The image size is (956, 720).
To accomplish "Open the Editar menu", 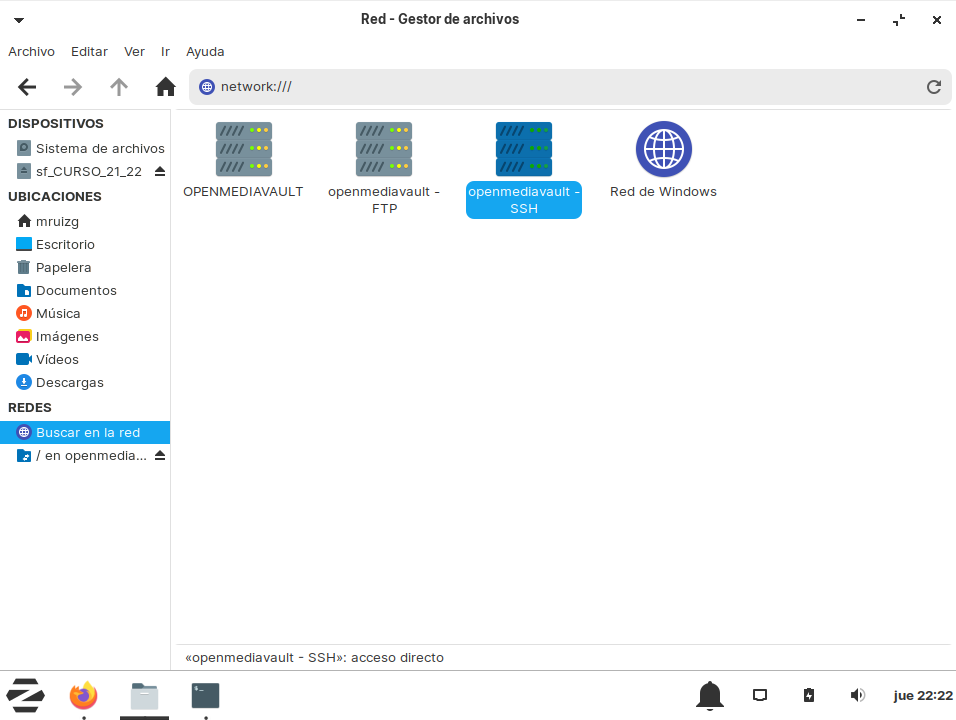I will coord(89,51).
